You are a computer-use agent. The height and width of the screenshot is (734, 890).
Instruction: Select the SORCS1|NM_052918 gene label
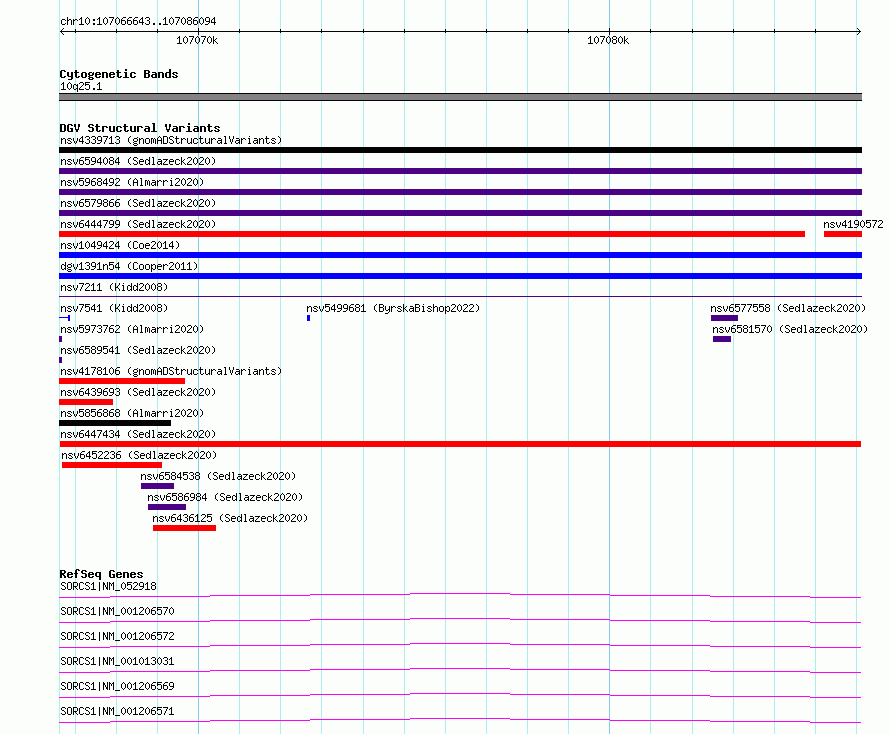[108, 586]
